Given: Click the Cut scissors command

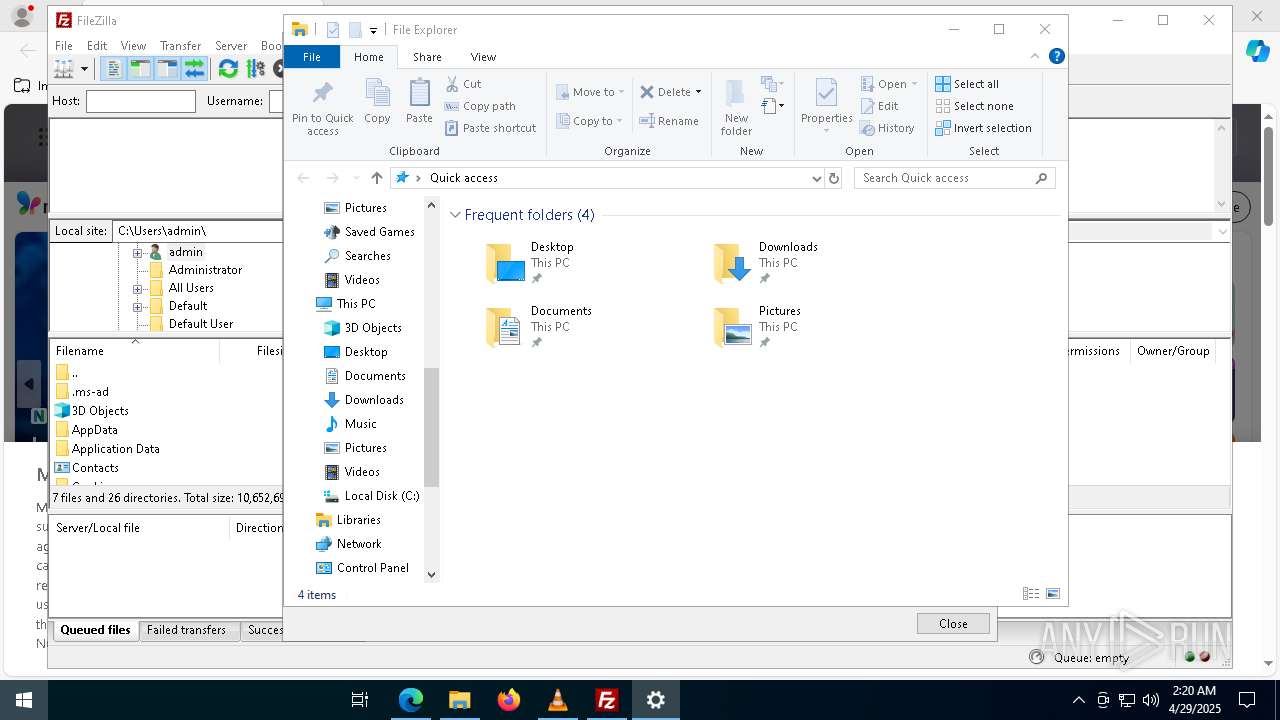Looking at the screenshot, I should [x=463, y=84].
